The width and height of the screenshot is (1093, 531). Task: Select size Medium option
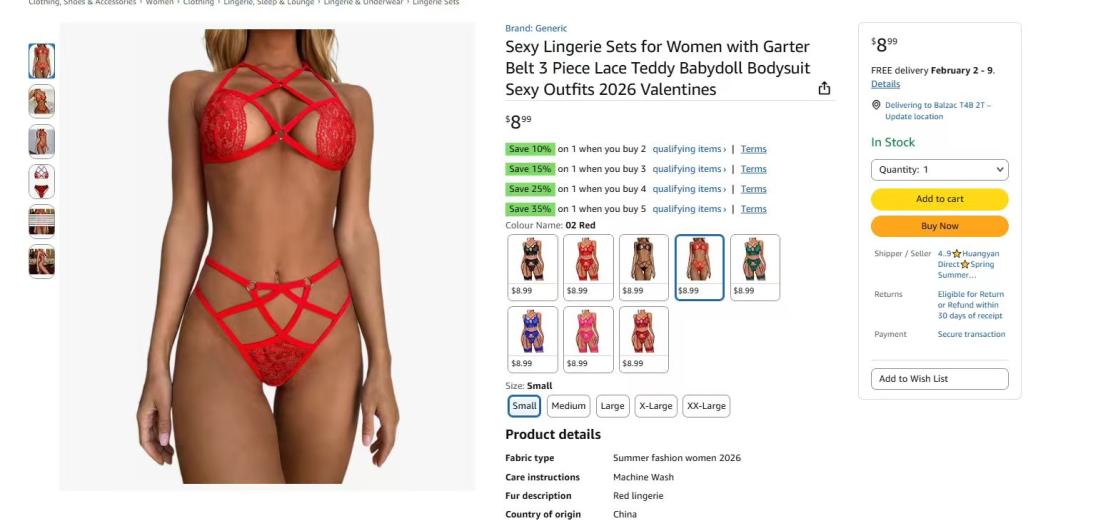point(568,406)
